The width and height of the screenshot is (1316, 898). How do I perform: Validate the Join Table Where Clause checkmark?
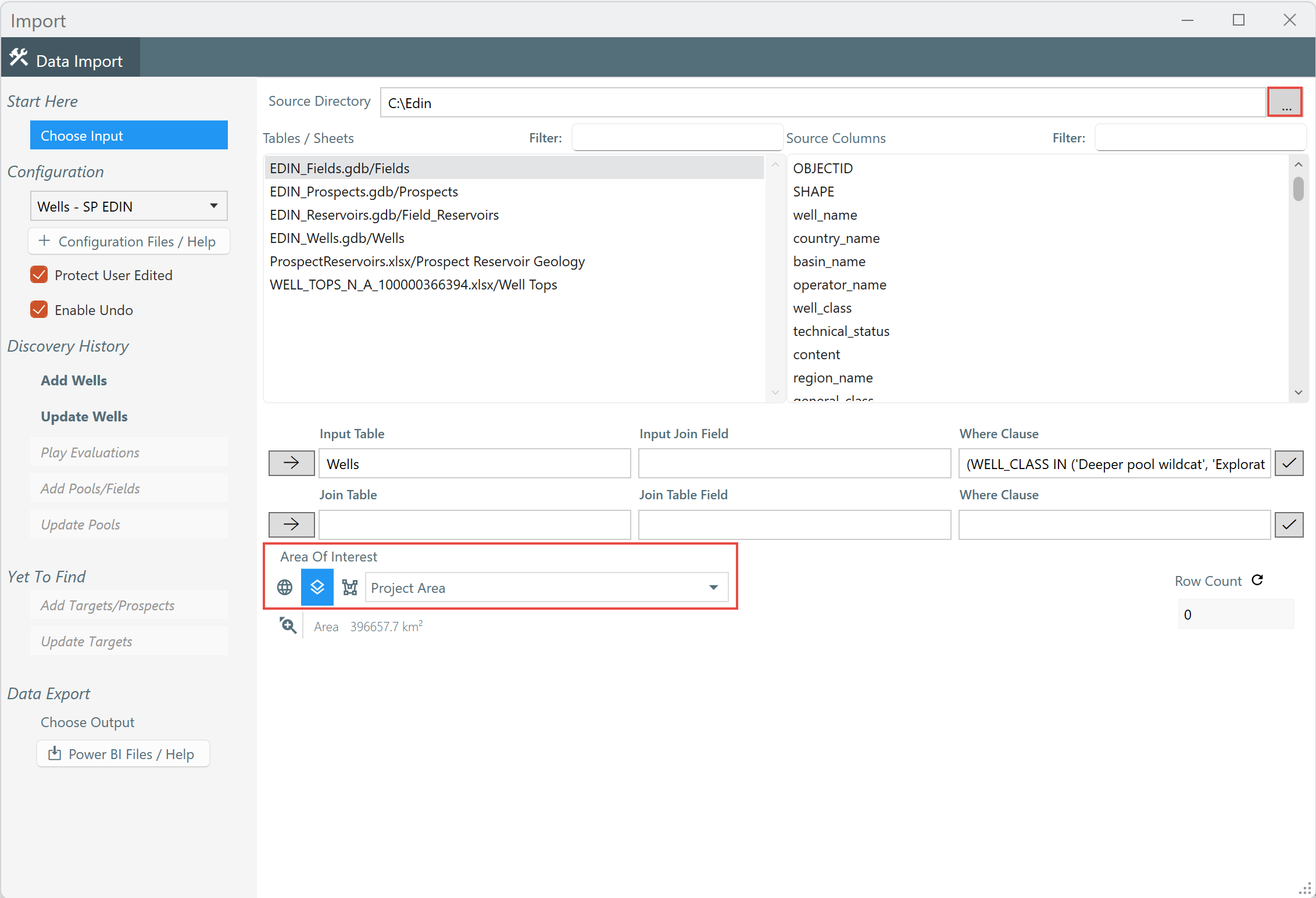1289,525
